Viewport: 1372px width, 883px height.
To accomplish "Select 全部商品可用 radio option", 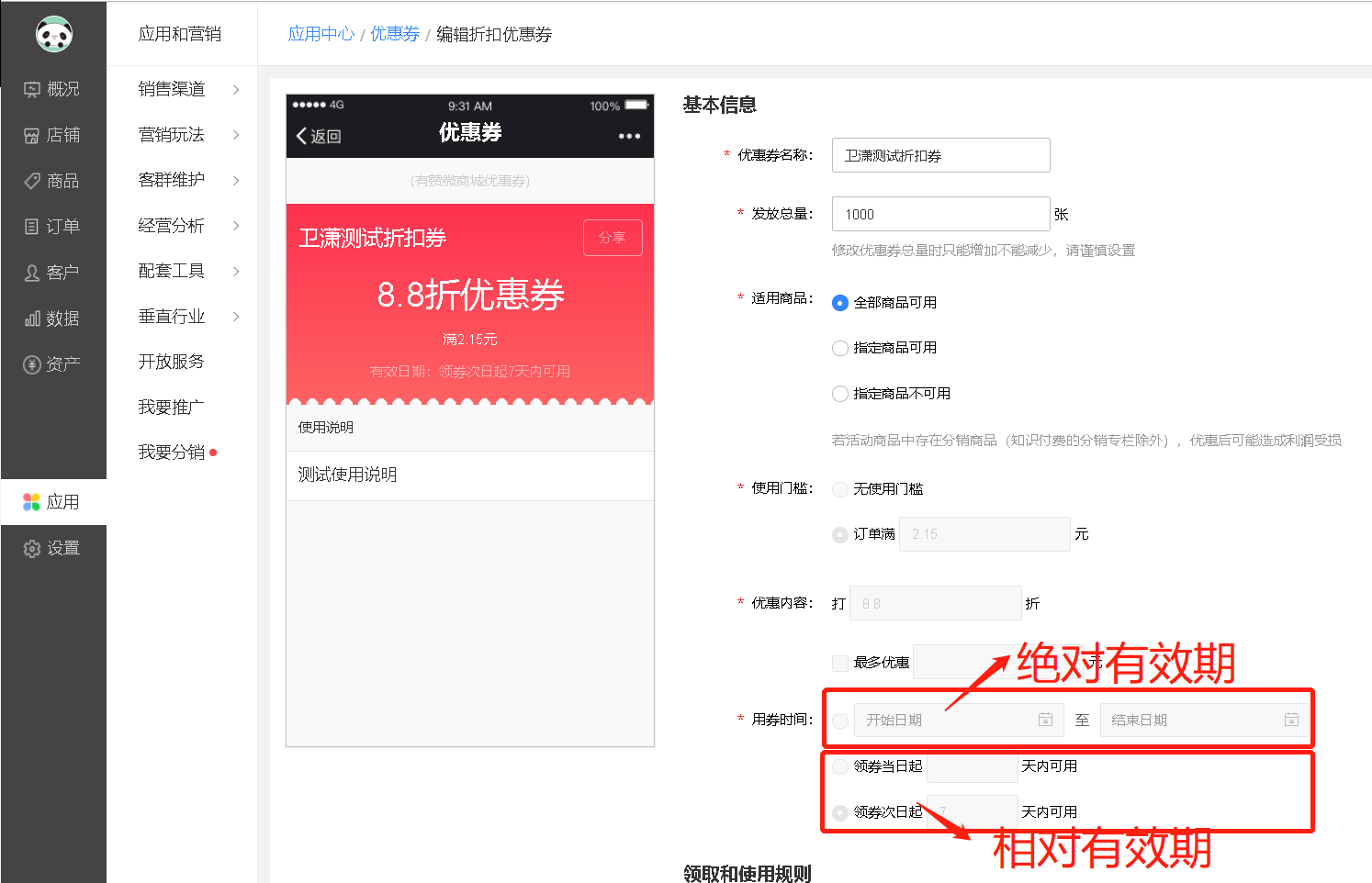I will click(x=839, y=303).
